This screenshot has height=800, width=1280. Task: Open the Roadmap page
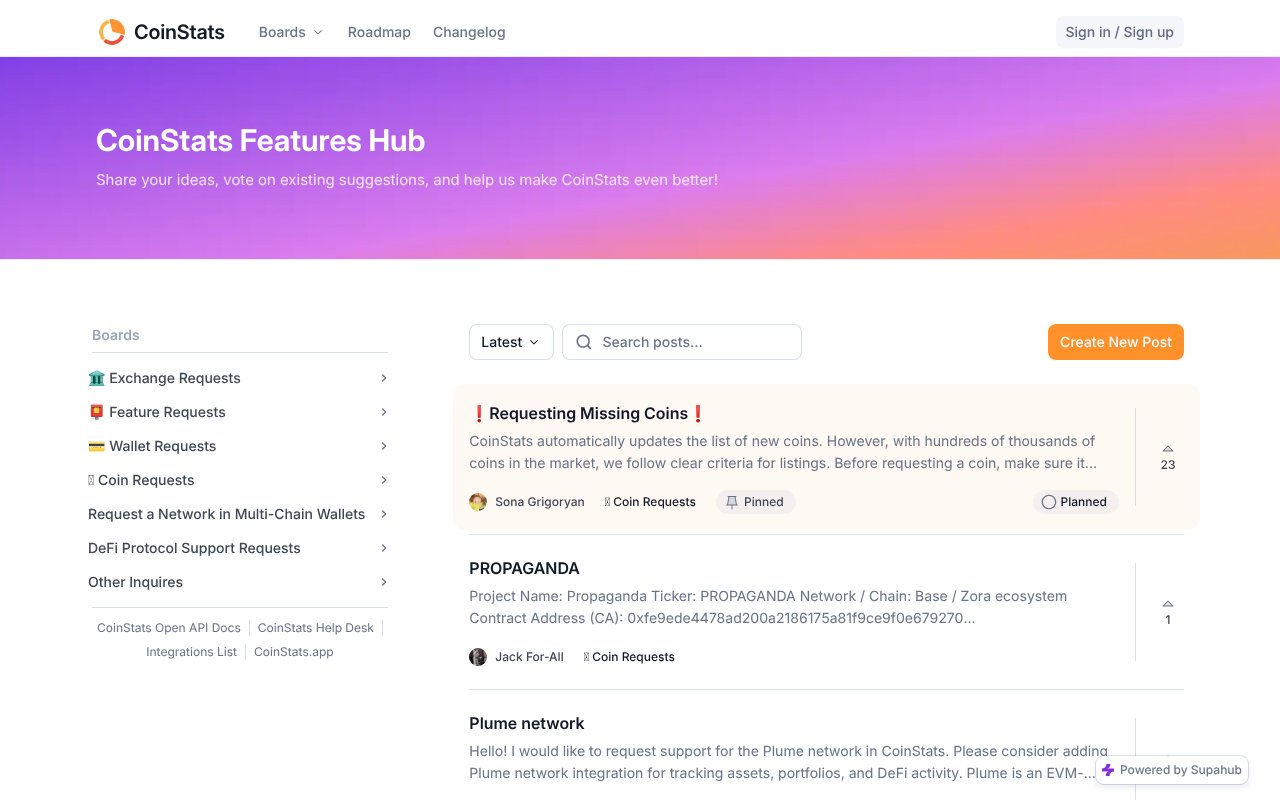(379, 32)
